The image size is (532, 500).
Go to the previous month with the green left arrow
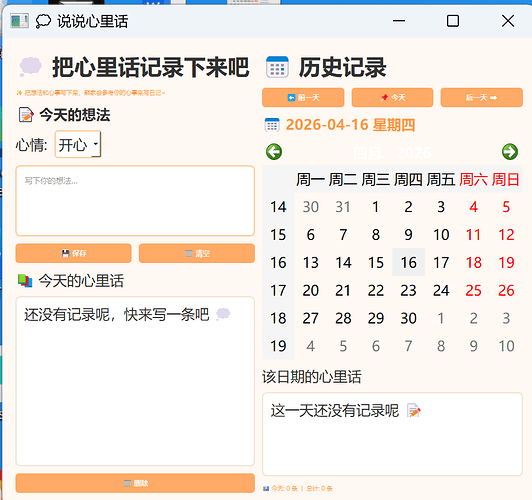click(x=274, y=152)
